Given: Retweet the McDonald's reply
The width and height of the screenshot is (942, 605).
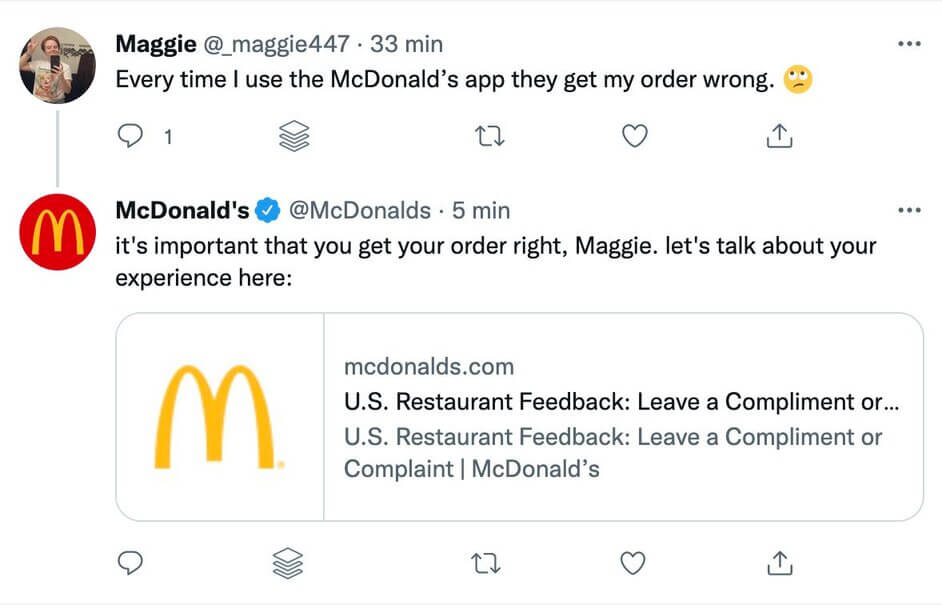Looking at the screenshot, I should click(x=485, y=564).
